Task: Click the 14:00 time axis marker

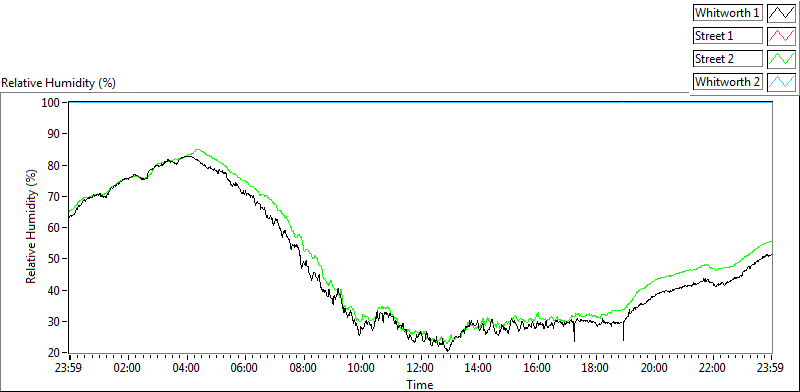Action: (x=479, y=368)
